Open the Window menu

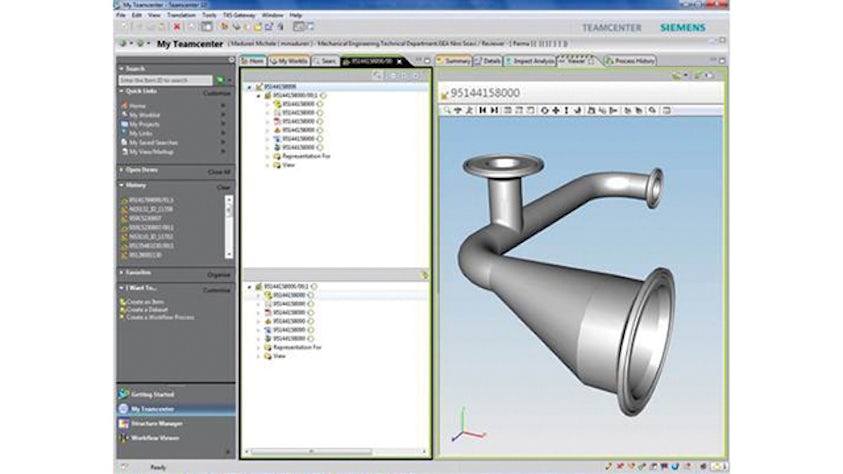click(x=273, y=16)
